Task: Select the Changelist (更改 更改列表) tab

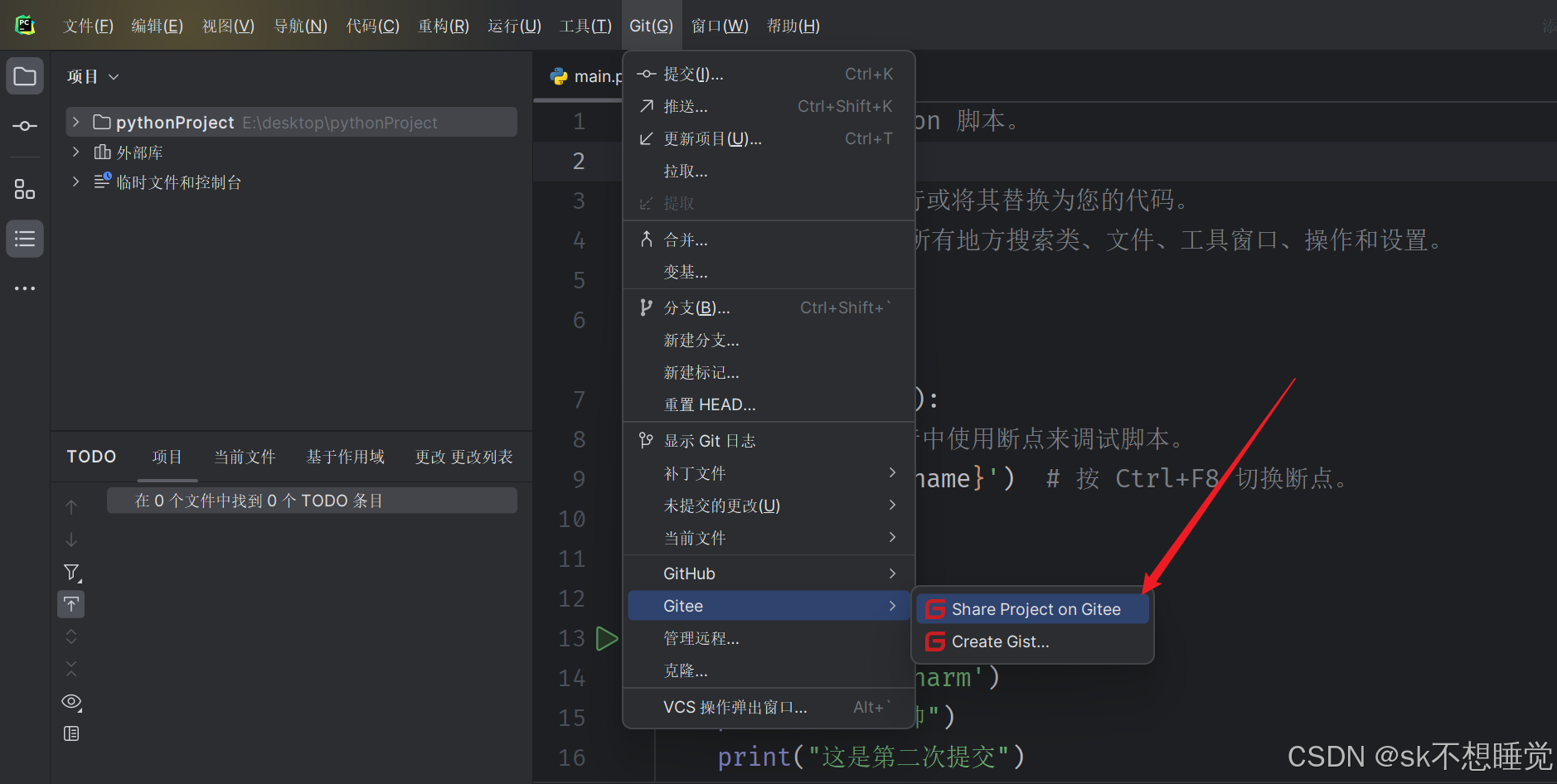Action: 463,457
